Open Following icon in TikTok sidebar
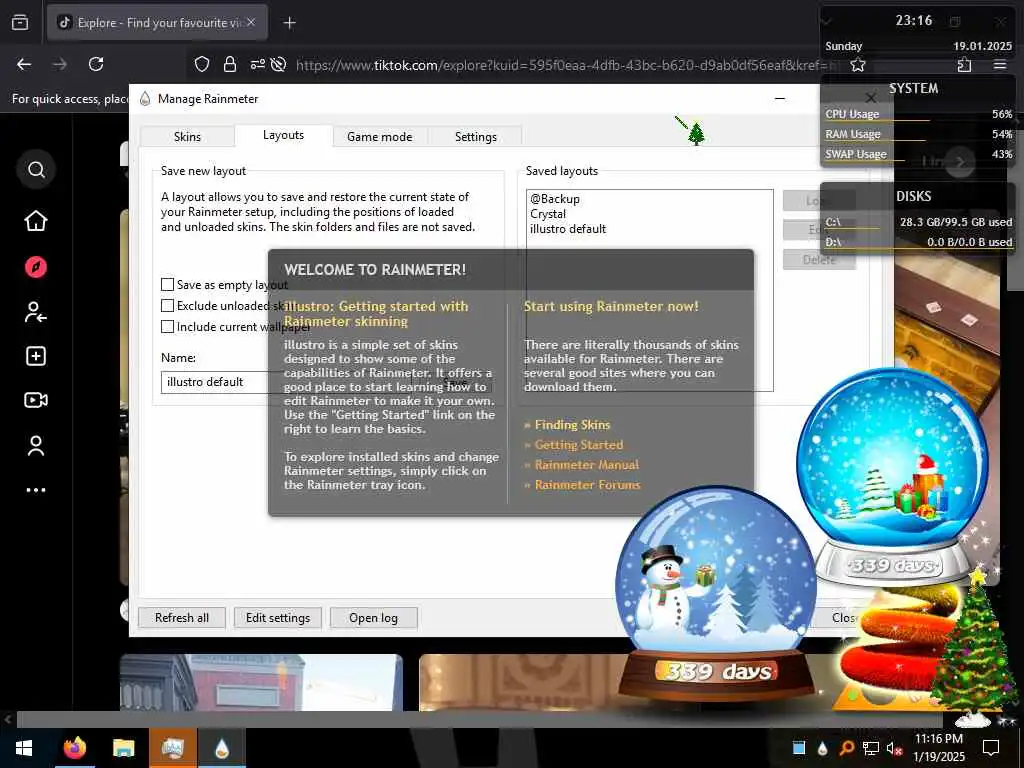1024x768 pixels. [36, 312]
